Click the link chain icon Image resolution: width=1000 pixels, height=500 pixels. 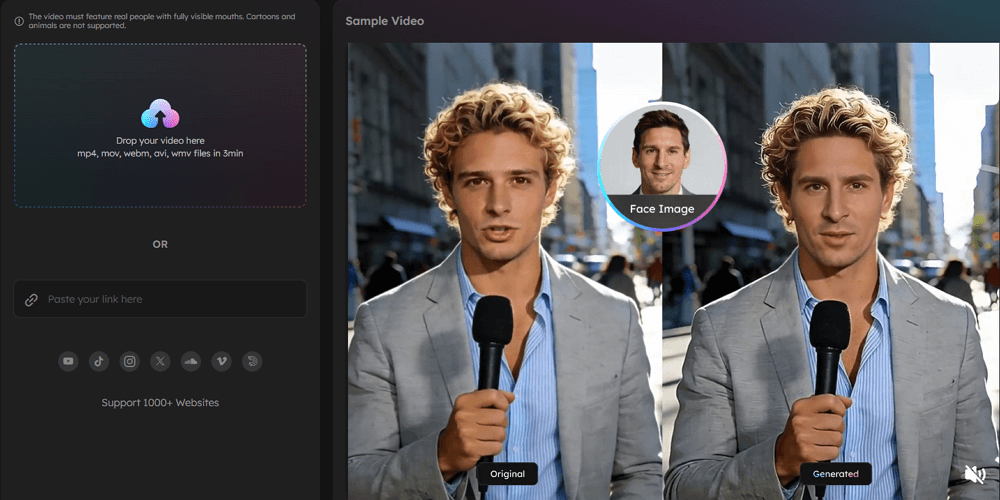31,299
